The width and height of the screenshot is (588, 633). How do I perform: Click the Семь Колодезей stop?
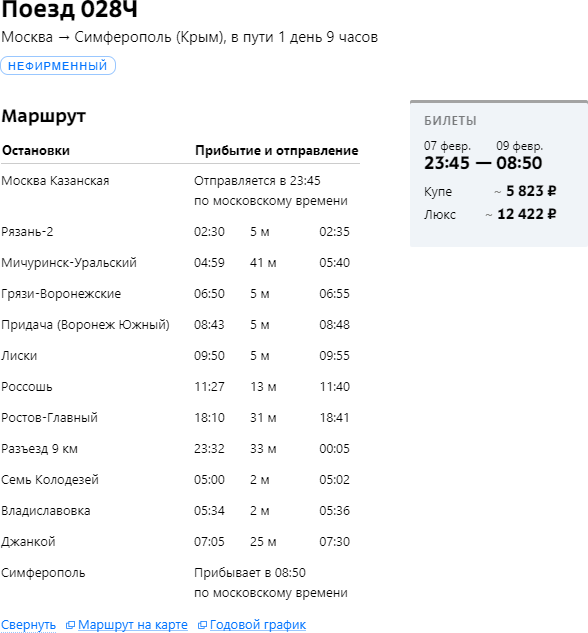50,480
